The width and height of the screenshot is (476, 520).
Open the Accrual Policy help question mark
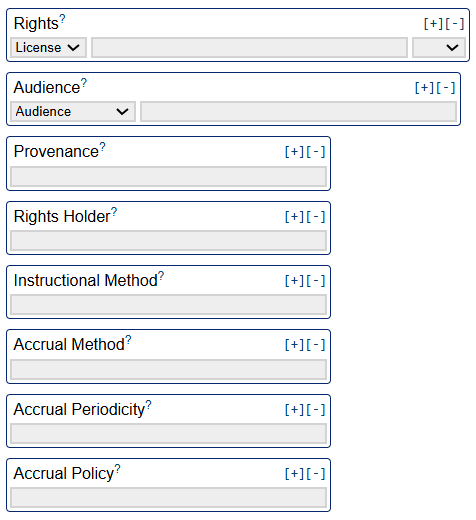[117, 469]
